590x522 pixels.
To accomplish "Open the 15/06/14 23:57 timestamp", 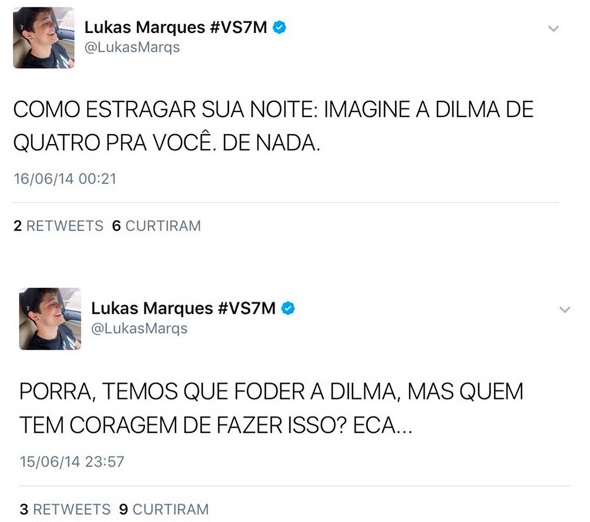I will click(72, 462).
